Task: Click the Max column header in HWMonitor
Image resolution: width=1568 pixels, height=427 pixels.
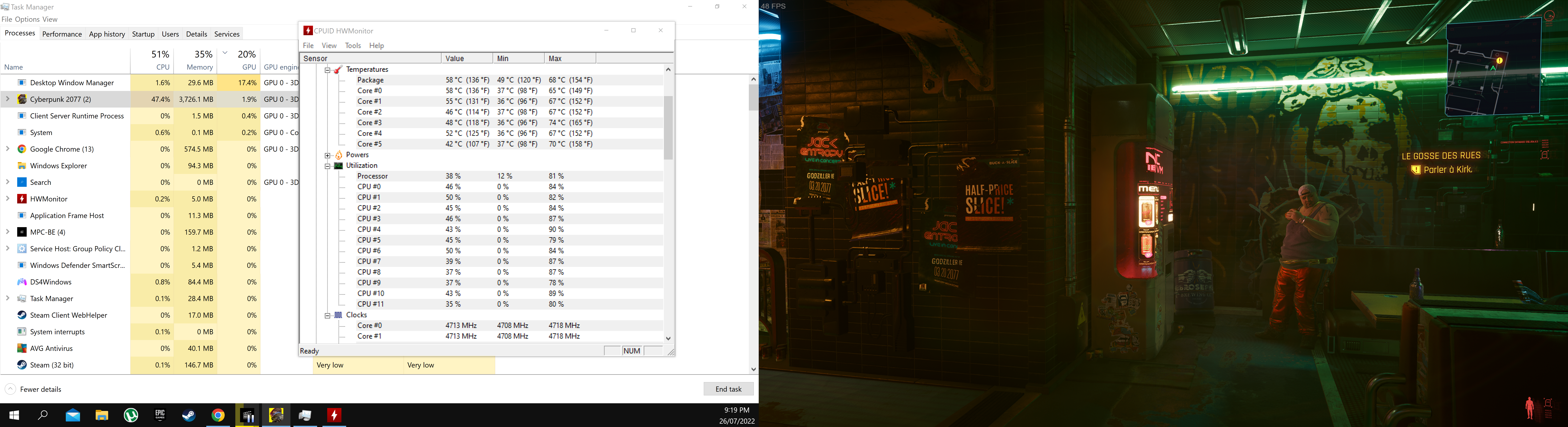Action: coord(570,59)
